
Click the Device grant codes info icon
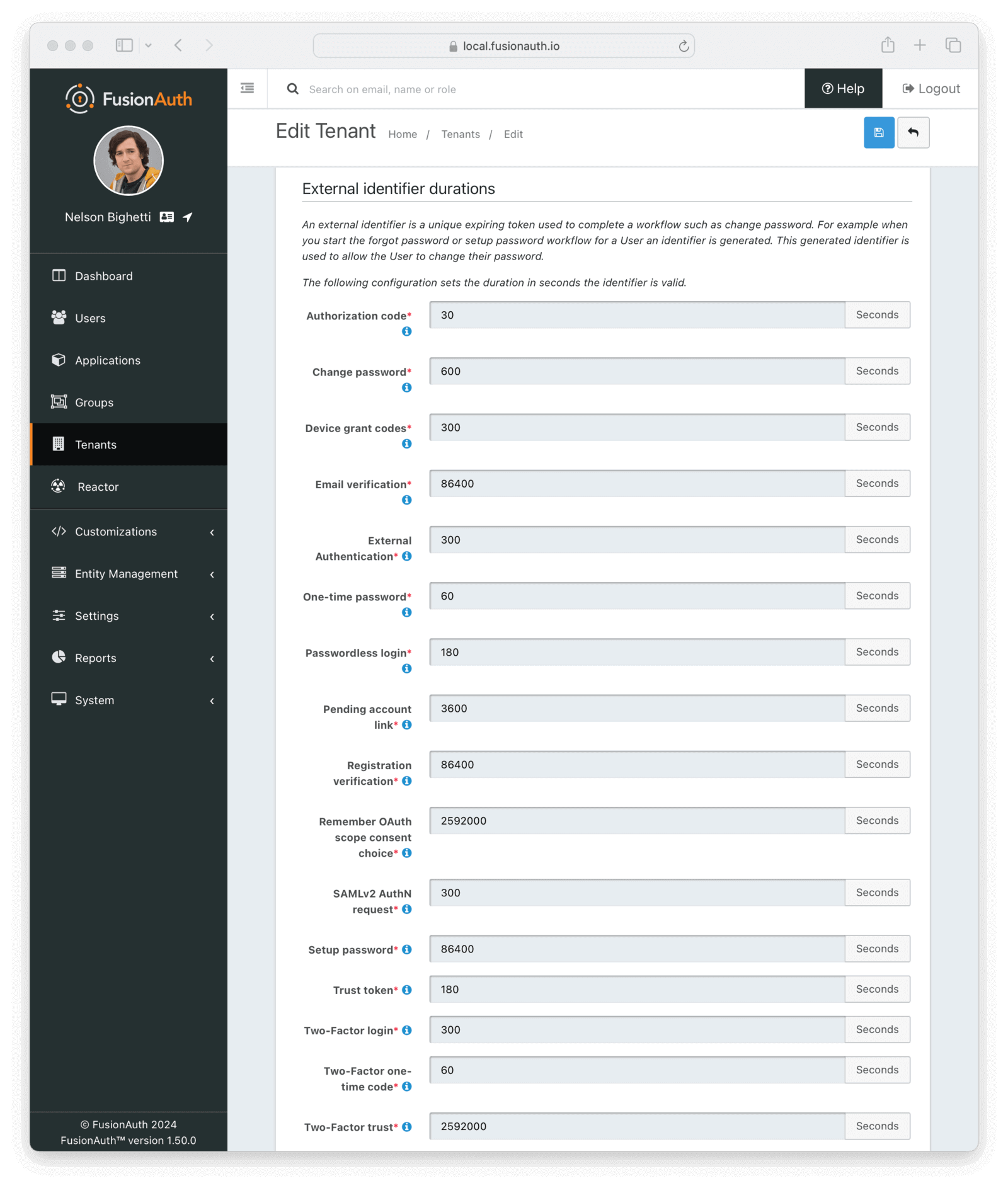[407, 443]
